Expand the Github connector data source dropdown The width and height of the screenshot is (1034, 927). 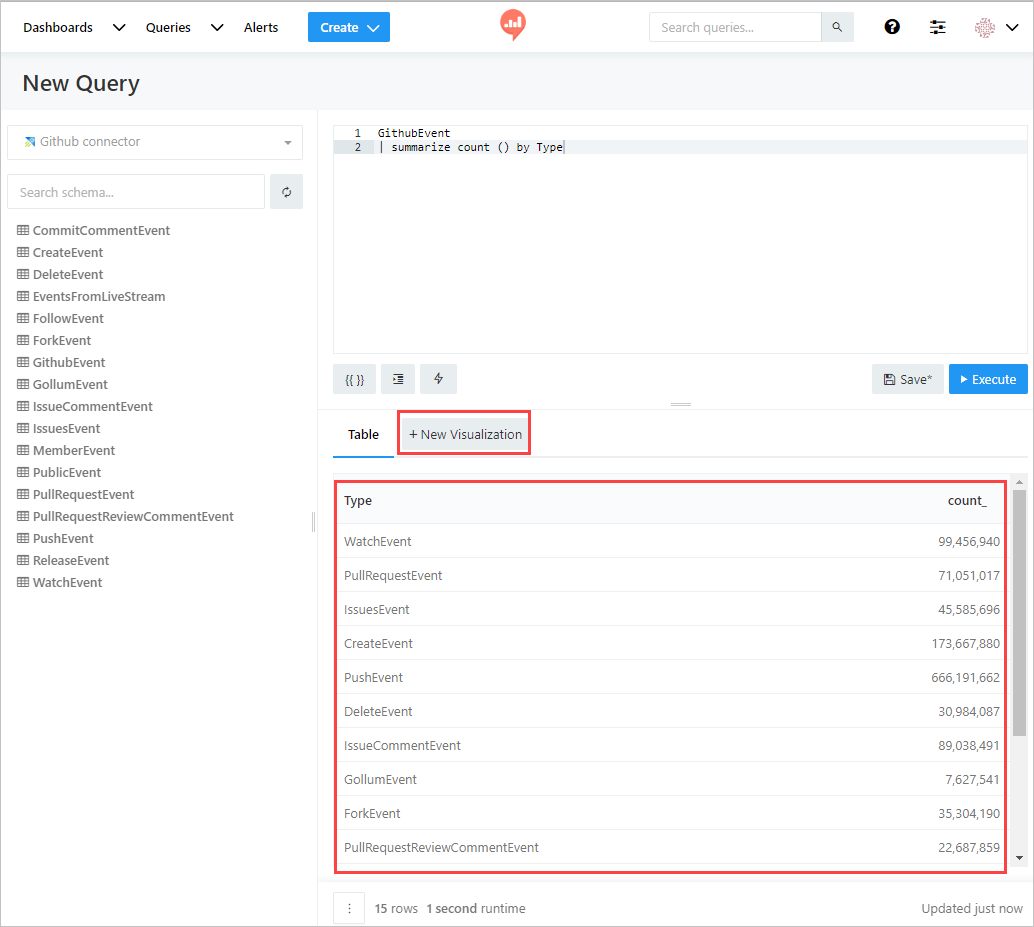tap(155, 142)
